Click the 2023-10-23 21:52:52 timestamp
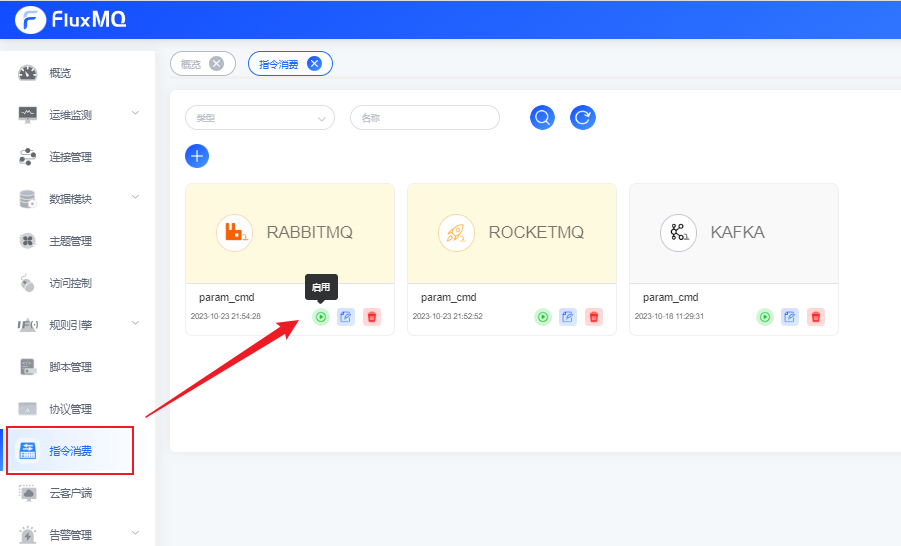Screen dimensions: 901x546 coord(448,316)
